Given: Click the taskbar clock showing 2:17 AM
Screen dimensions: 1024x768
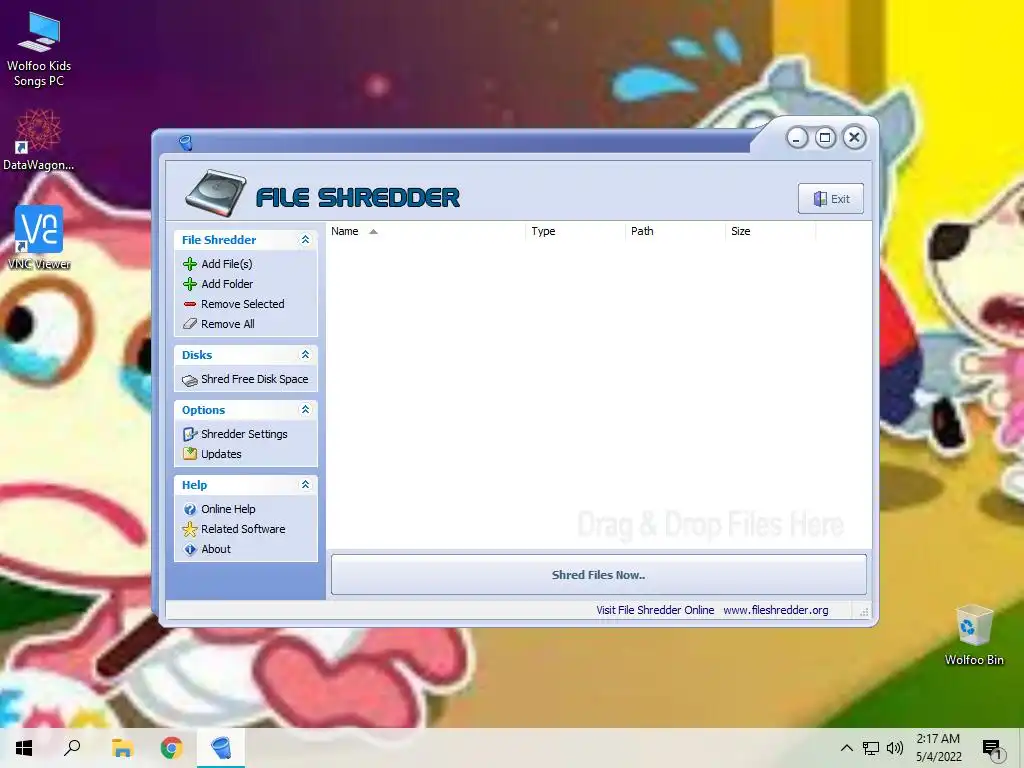Looking at the screenshot, I should (938, 748).
